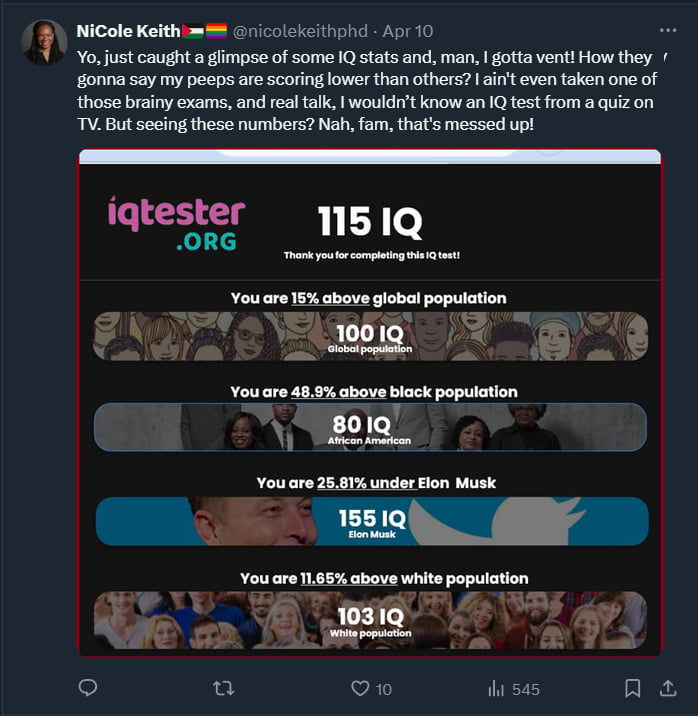Click the 115 IQ result heading

[x=370, y=221]
